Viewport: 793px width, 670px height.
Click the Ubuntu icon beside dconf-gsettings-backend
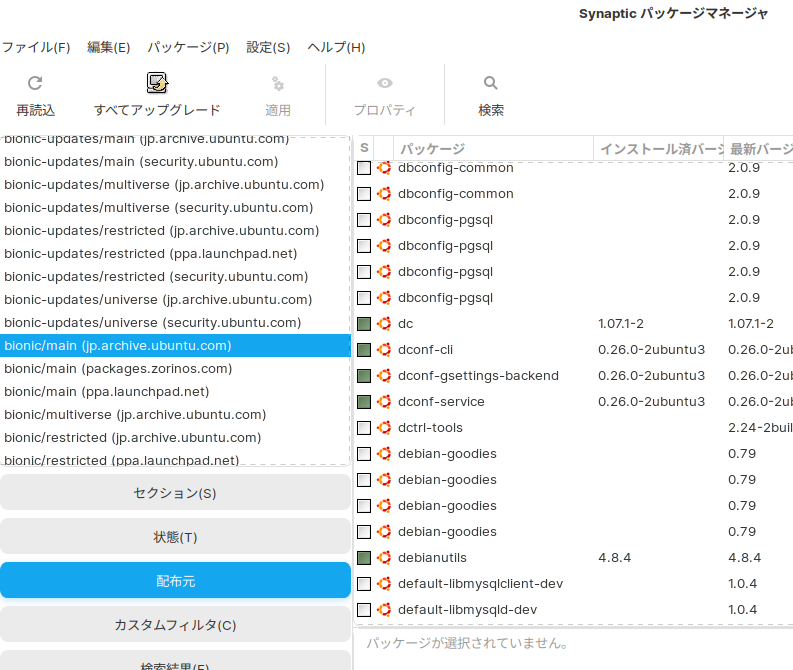[x=384, y=376]
